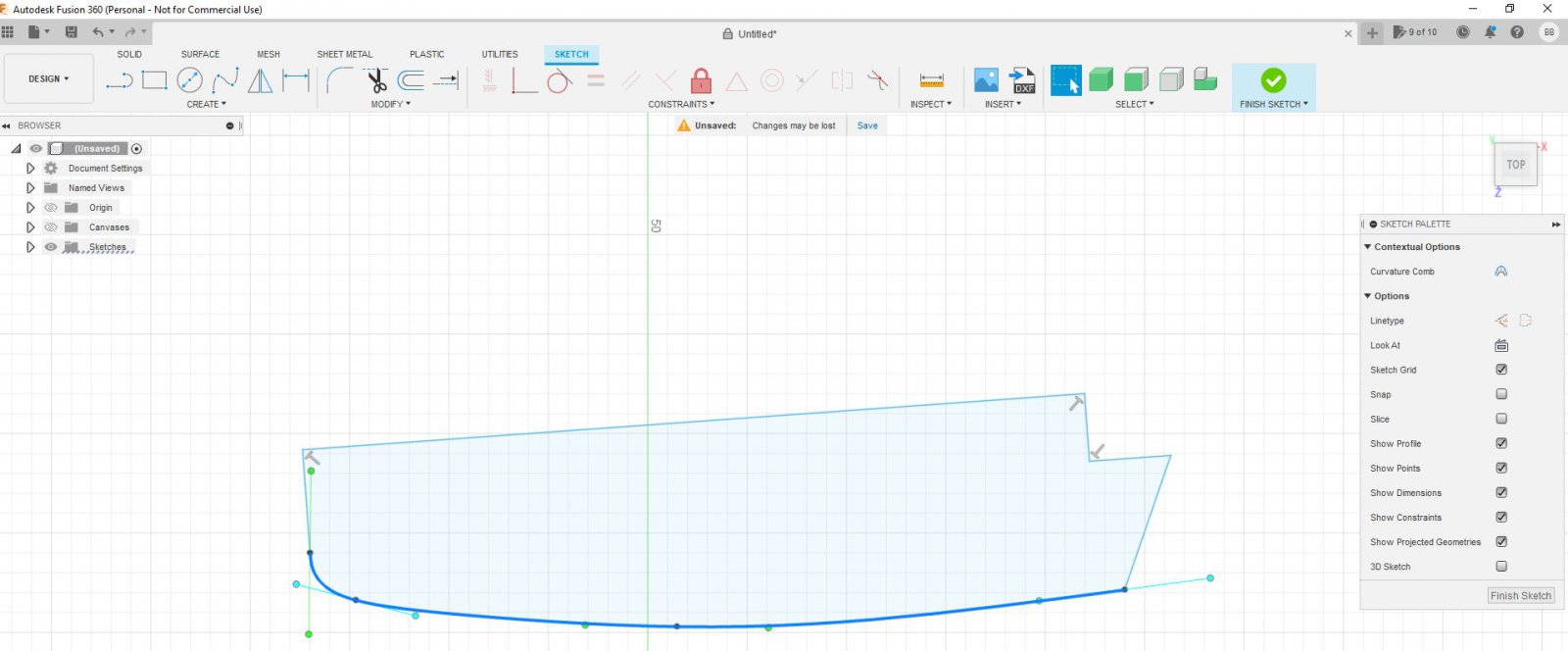Expand the Named Views node
This screenshot has height=651, width=1568.
coord(30,188)
